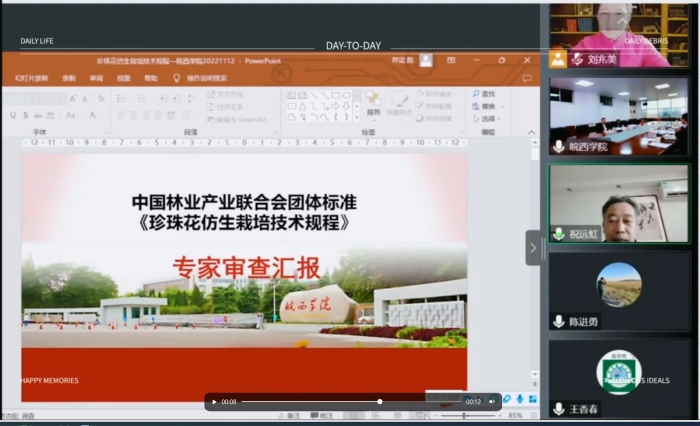
Task: Play the video using the play button
Action: pyautogui.click(x=214, y=402)
